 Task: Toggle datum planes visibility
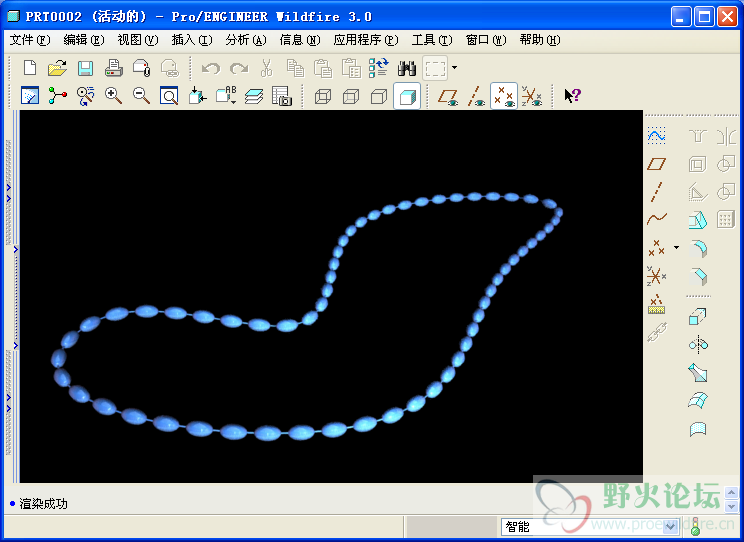(448, 96)
